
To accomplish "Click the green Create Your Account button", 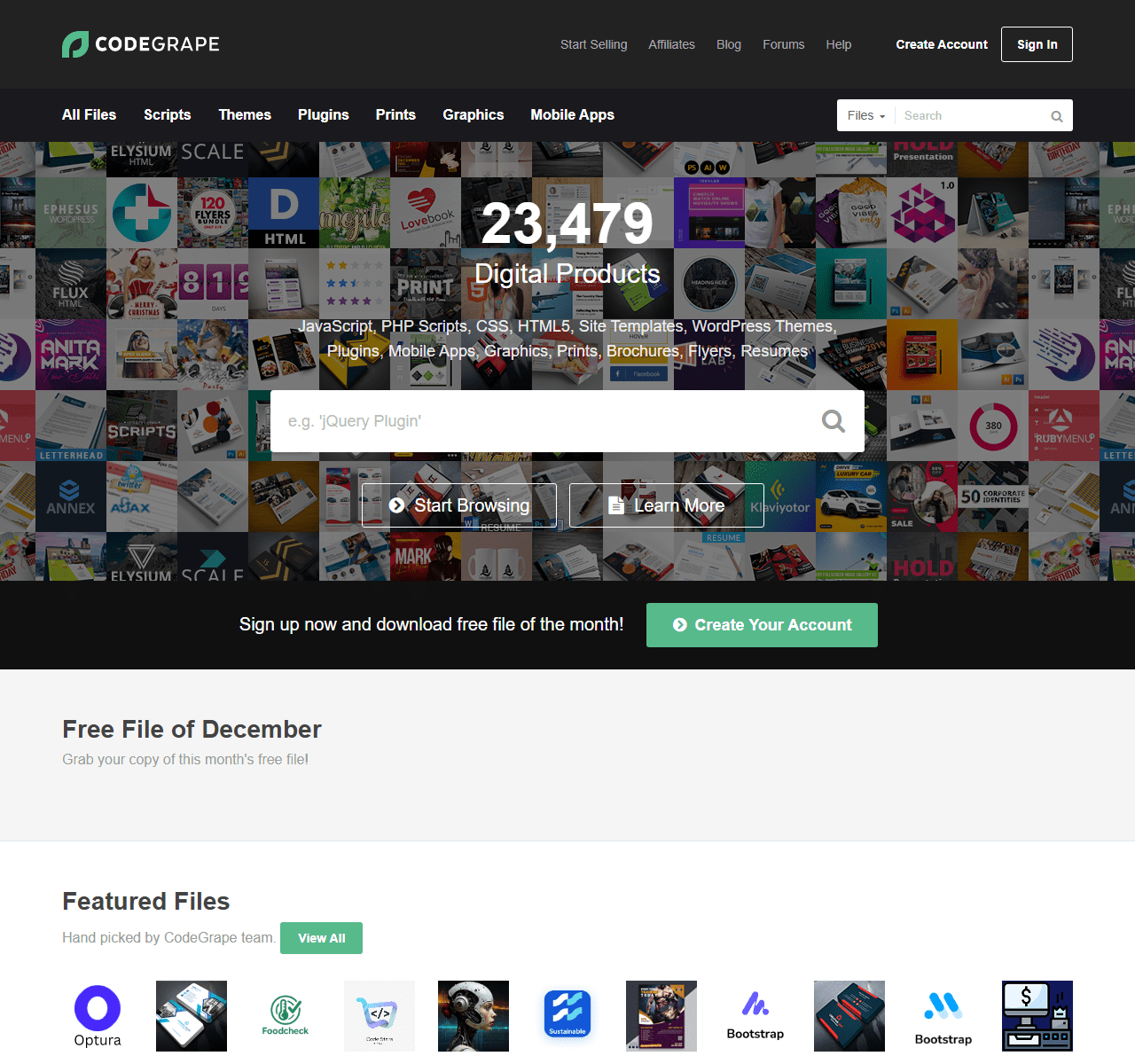I will 762,625.
